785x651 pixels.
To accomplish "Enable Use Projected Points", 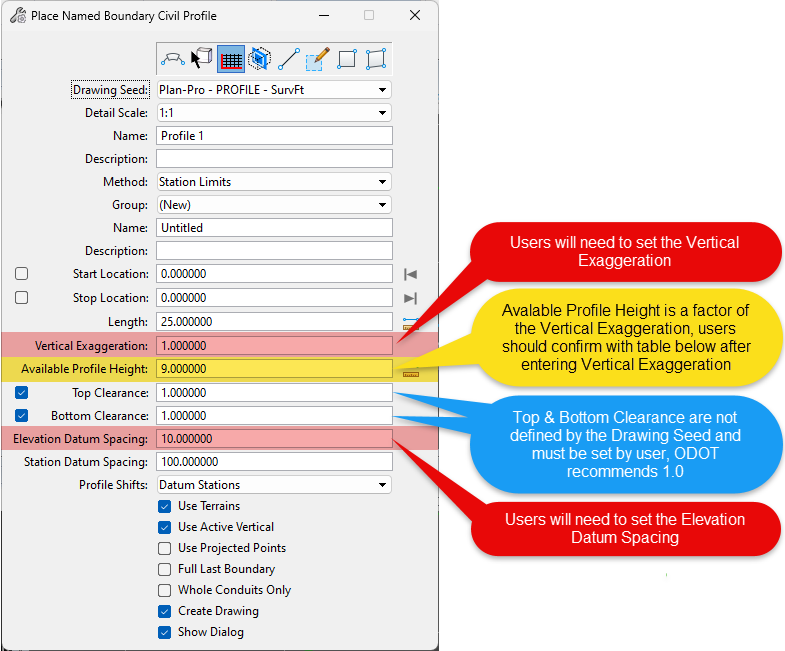I will pyautogui.click(x=164, y=548).
